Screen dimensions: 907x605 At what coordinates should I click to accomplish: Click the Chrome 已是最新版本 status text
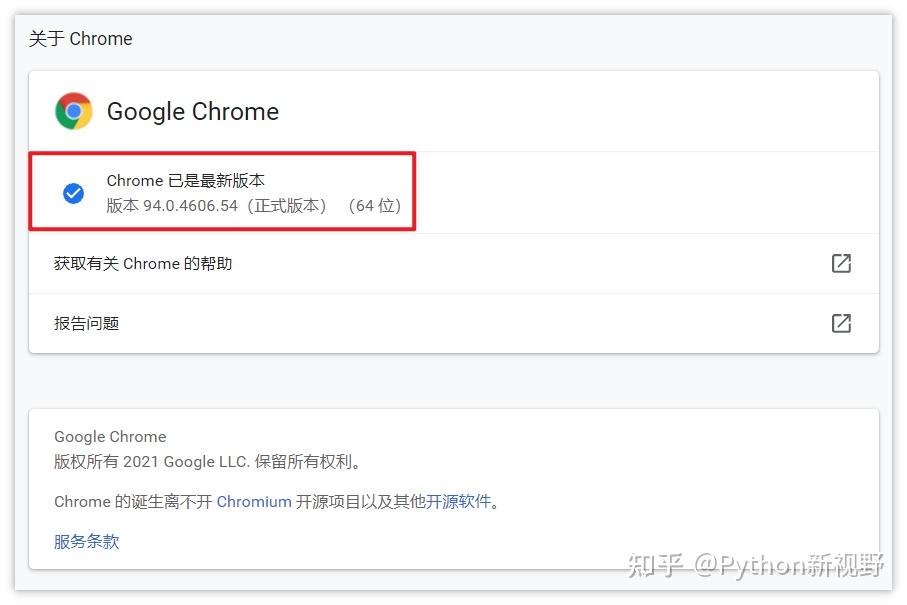(184, 181)
